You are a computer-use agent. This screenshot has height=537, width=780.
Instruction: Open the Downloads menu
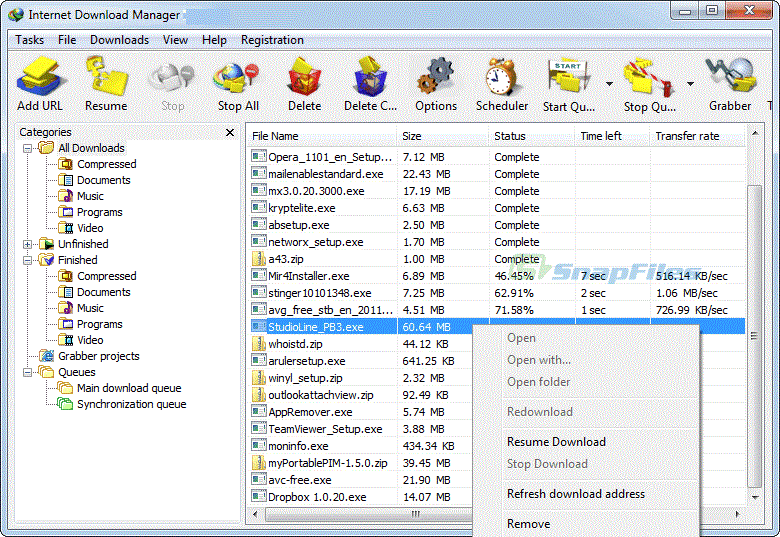tap(119, 40)
